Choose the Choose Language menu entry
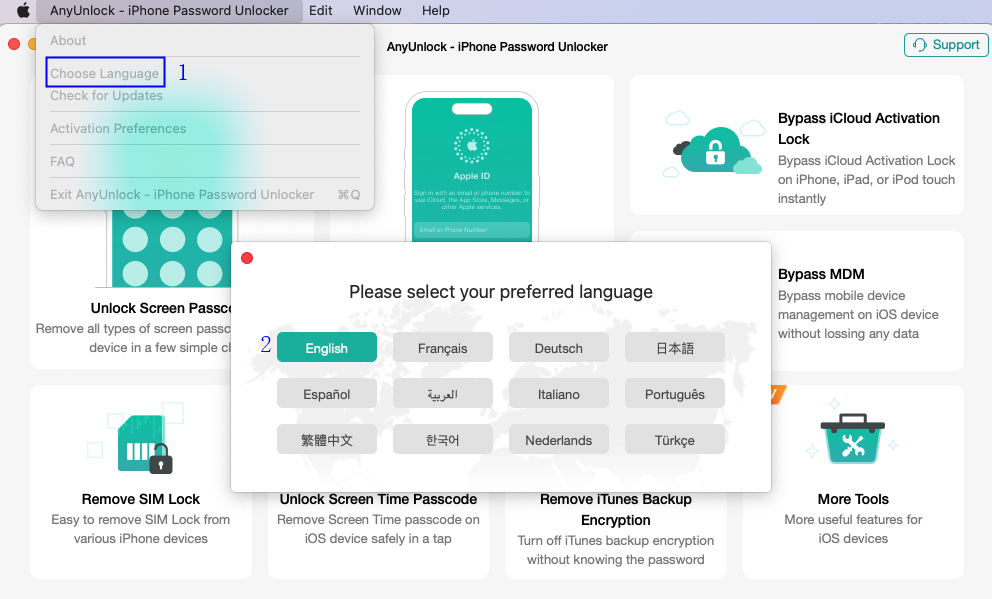This screenshot has height=599, width=992. [x=104, y=73]
